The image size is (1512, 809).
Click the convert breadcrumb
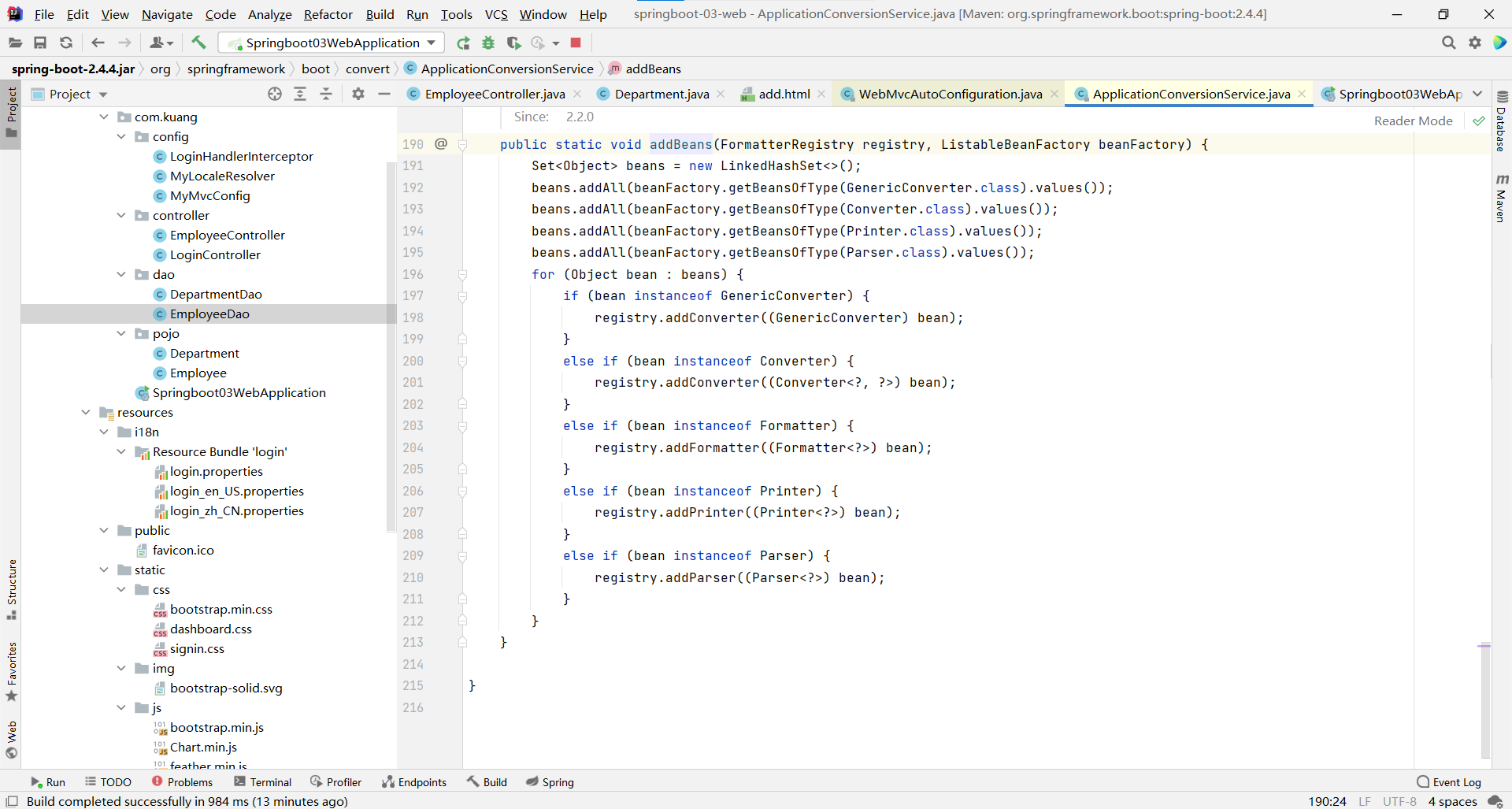click(x=367, y=69)
